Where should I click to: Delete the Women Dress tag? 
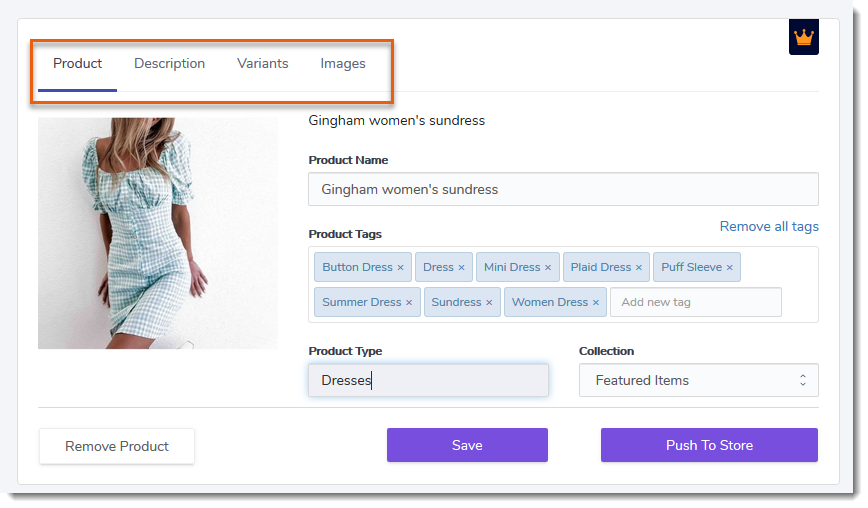[x=596, y=303]
